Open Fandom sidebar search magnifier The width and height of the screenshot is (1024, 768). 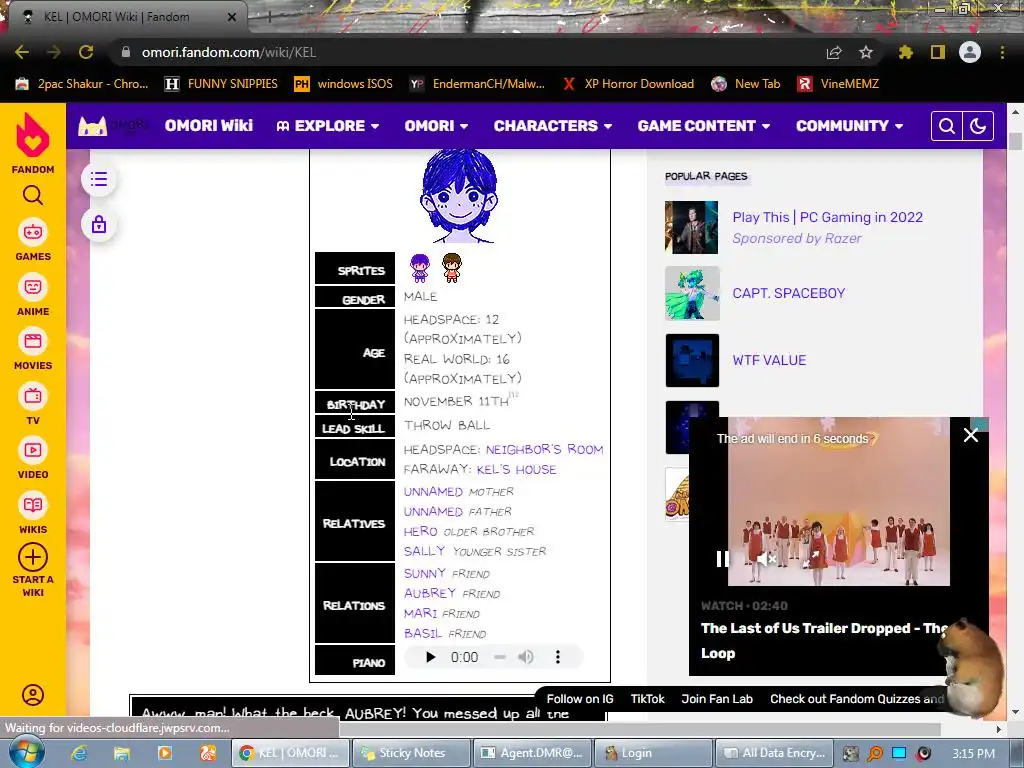click(33, 195)
